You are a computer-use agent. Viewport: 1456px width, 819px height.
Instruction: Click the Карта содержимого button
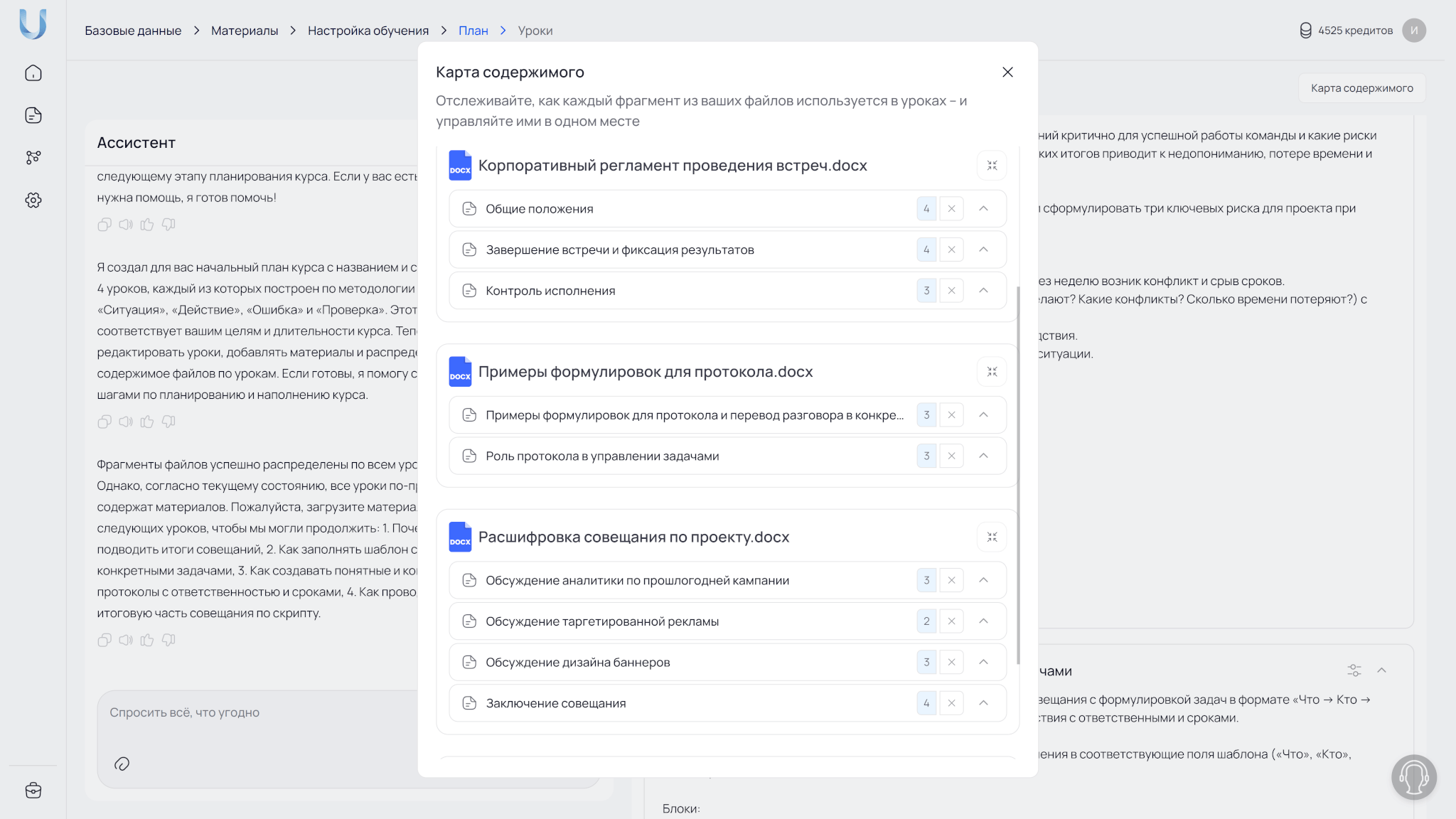1361,88
